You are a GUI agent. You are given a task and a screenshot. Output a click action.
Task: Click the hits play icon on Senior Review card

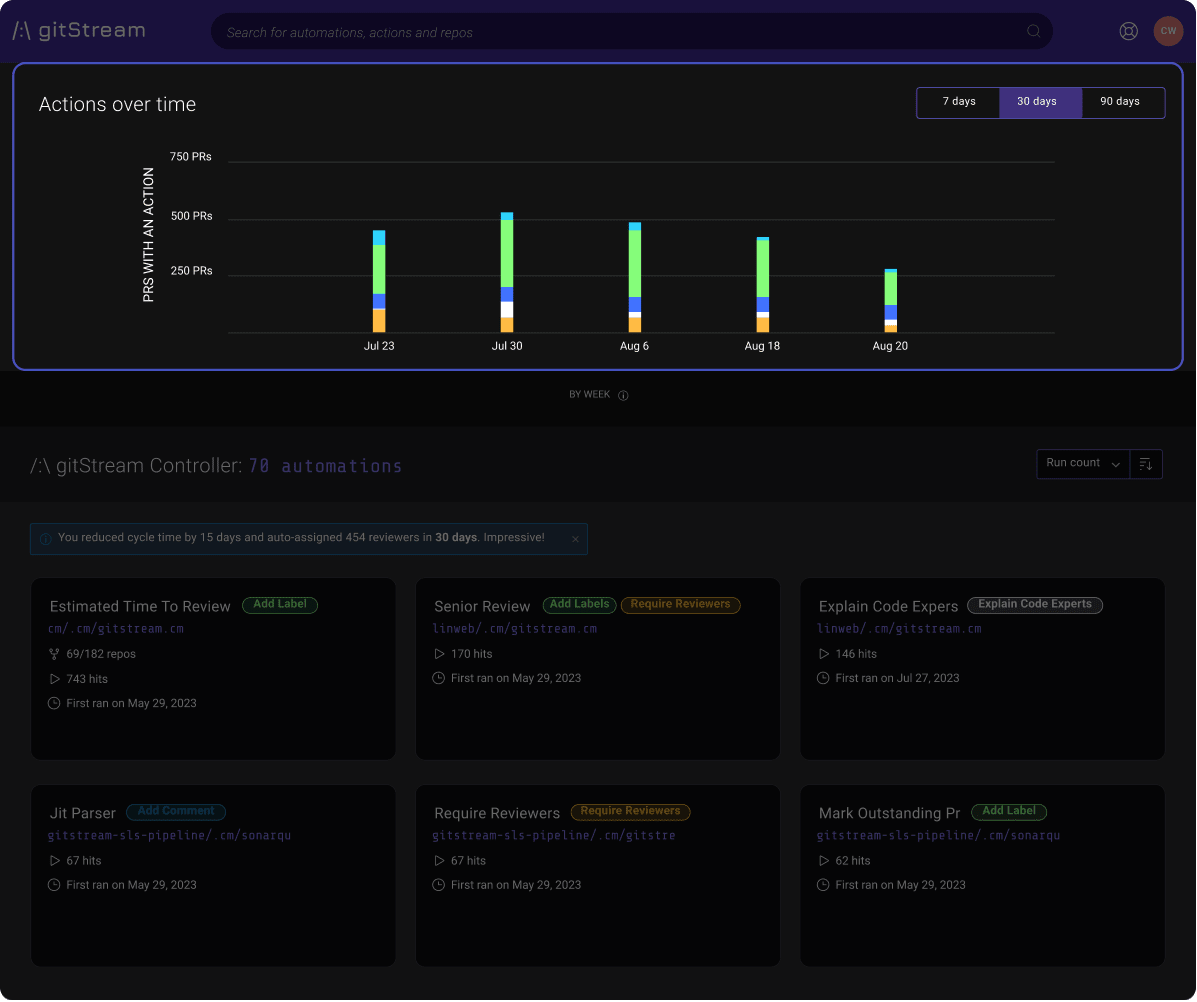click(438, 654)
